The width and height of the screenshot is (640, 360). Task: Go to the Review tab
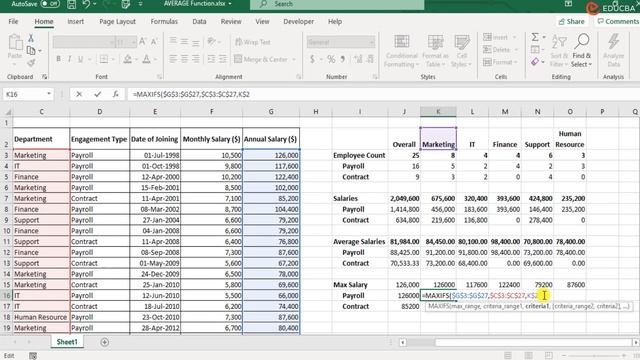point(231,22)
